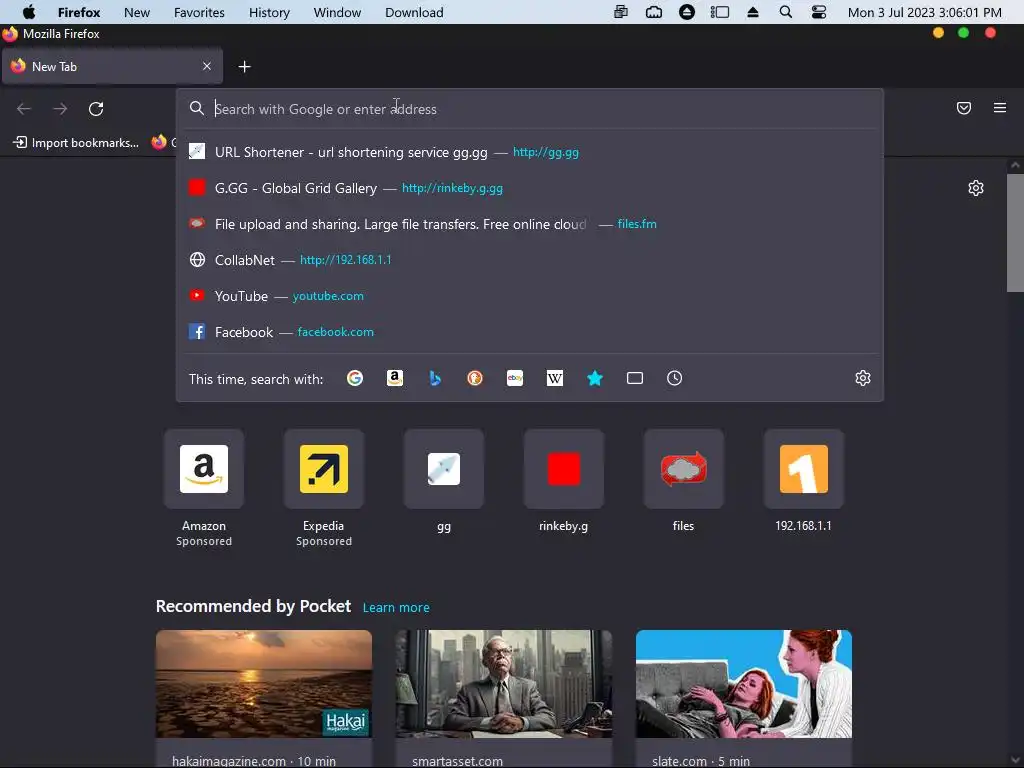The width and height of the screenshot is (1024, 768).
Task: Click Import bookmarks button
Action: tap(76, 142)
